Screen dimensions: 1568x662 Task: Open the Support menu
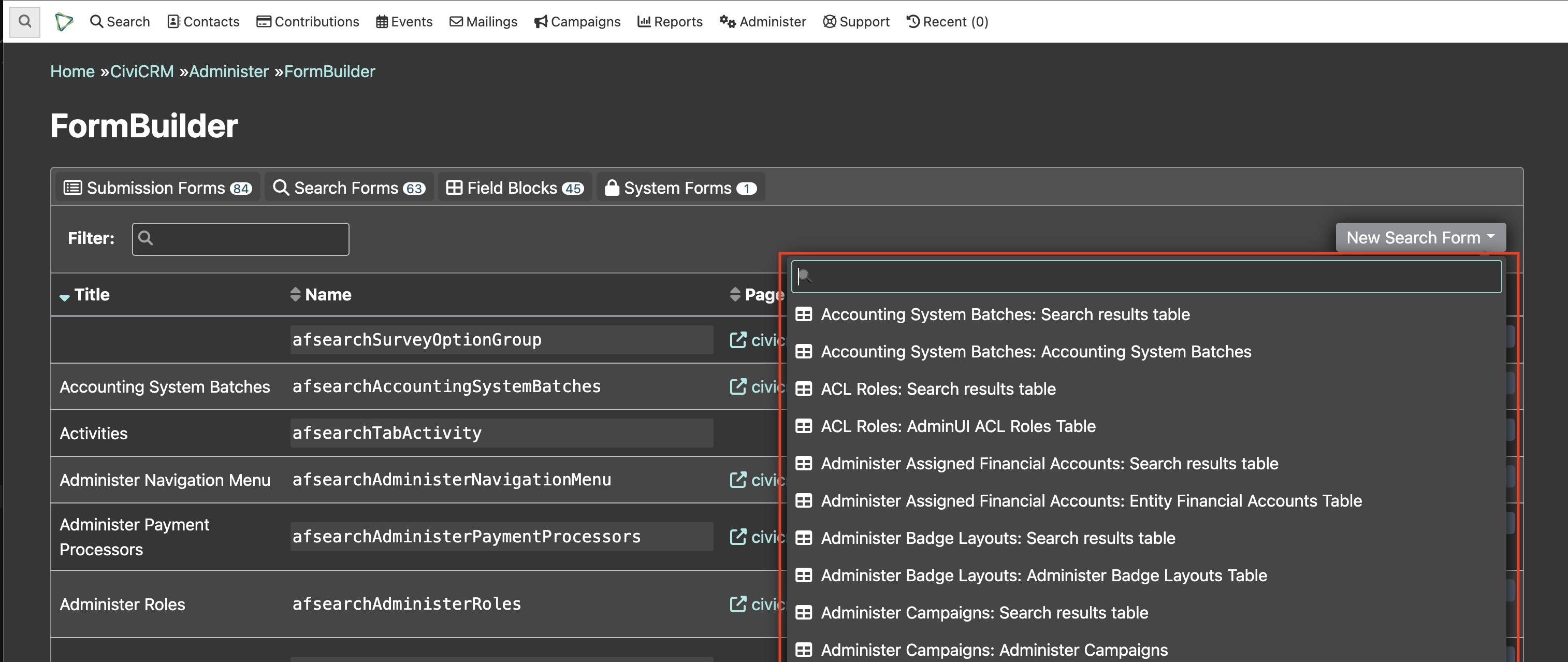[856, 22]
